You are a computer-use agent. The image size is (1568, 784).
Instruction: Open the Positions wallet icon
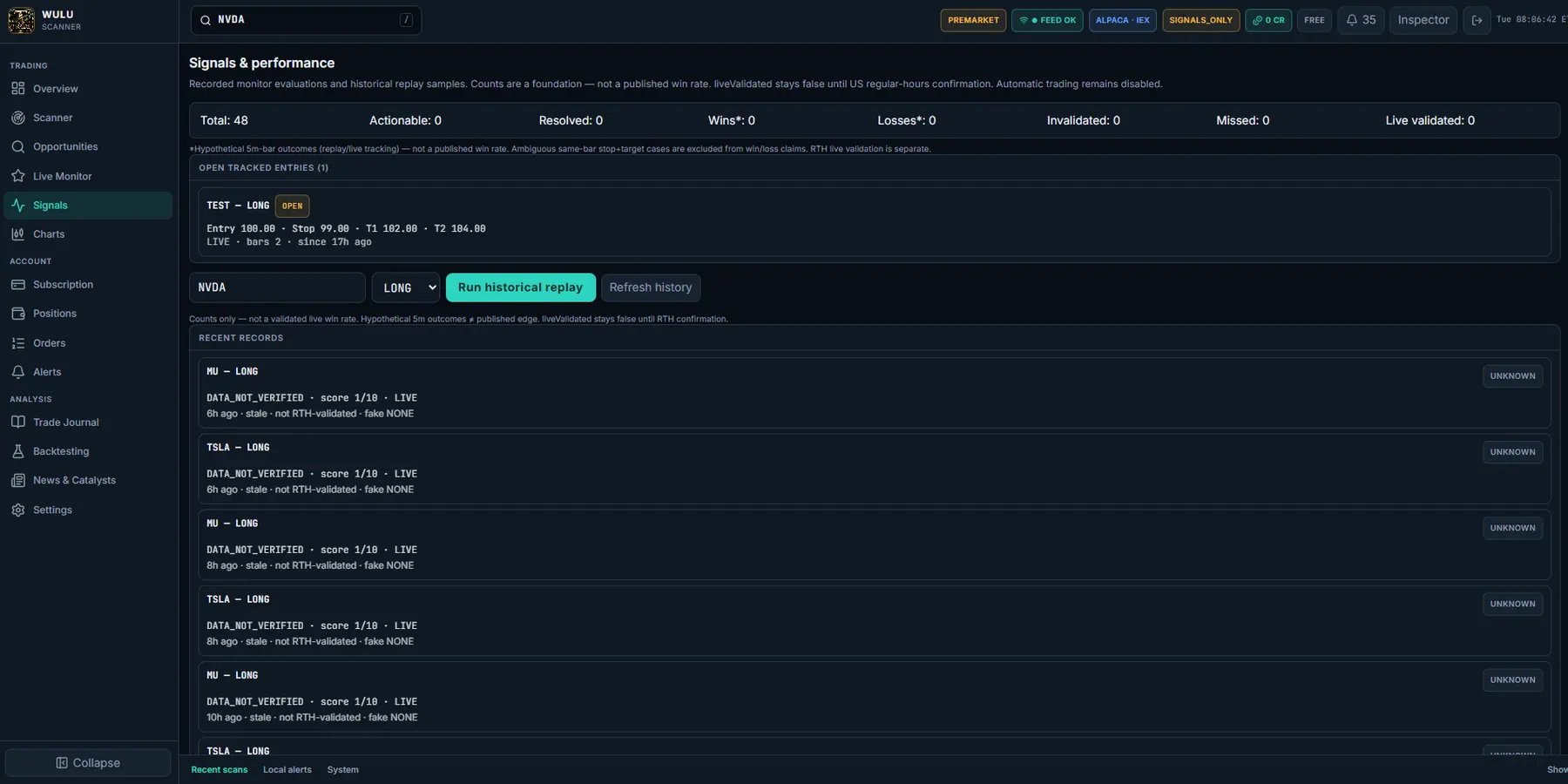[x=18, y=314]
